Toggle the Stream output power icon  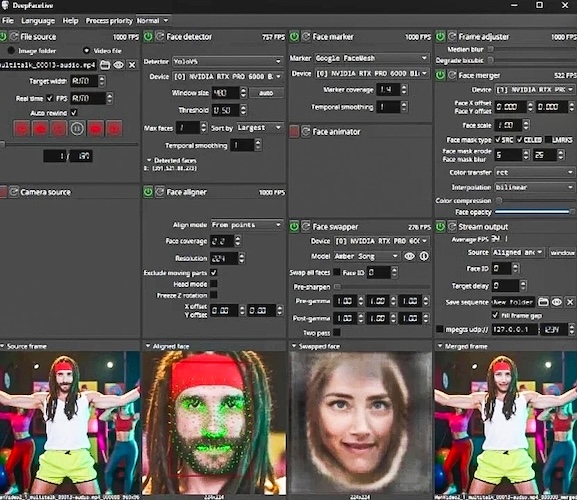click(440, 227)
